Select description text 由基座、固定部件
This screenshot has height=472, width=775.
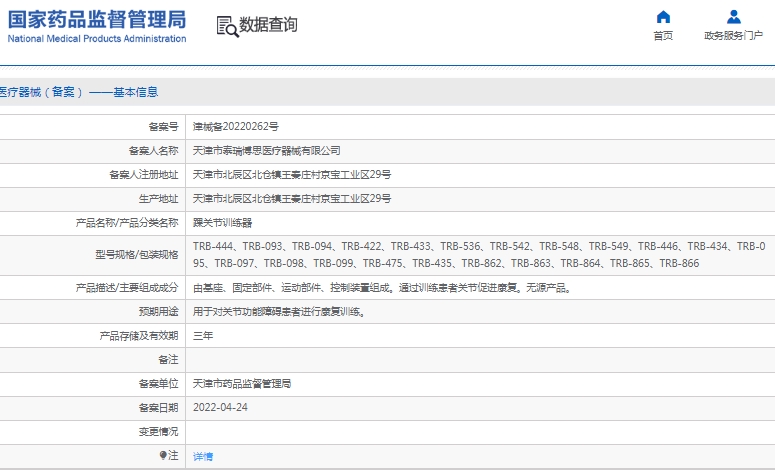coord(382,288)
